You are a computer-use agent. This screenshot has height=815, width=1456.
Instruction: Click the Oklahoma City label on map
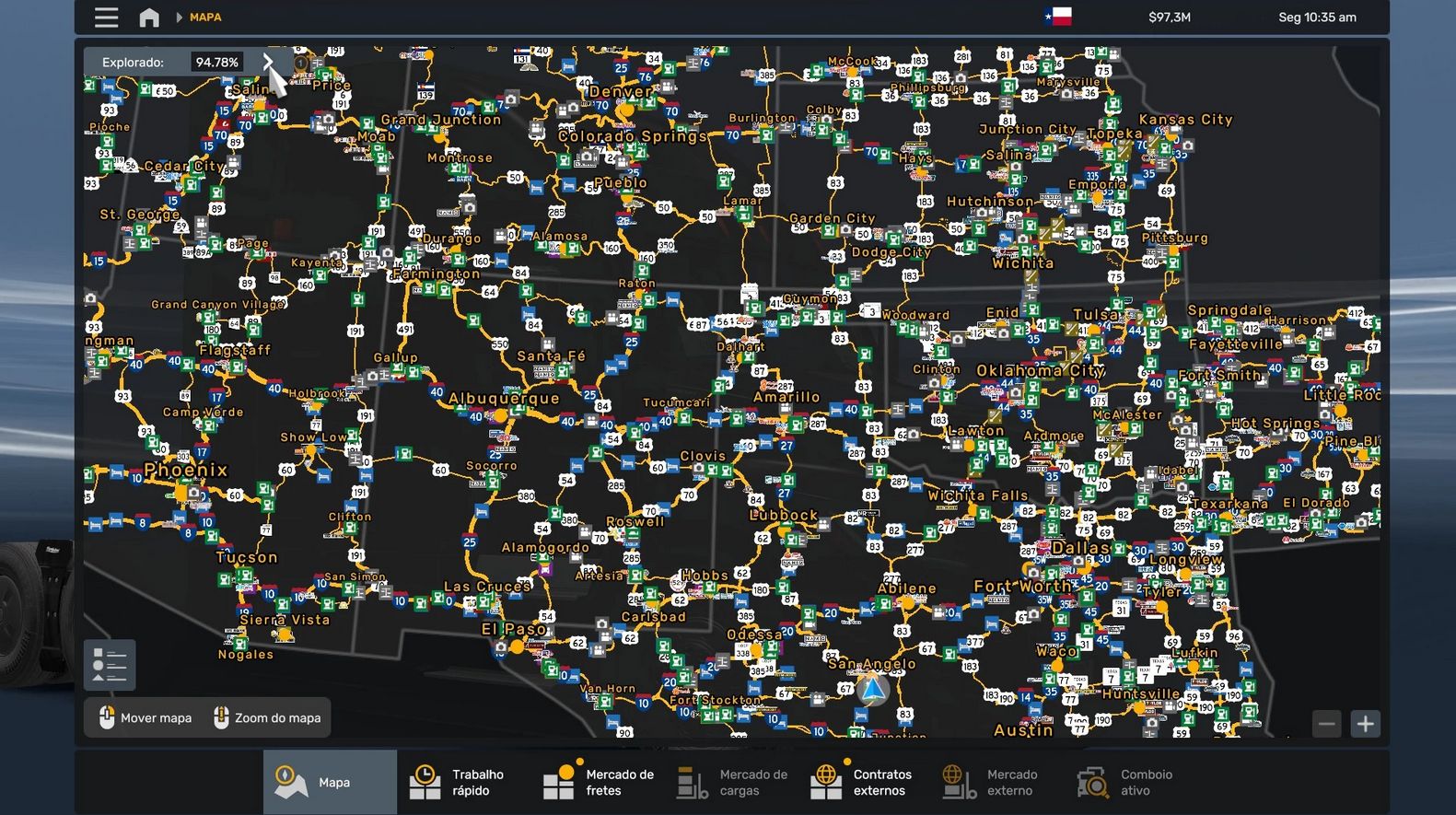[x=1040, y=370]
